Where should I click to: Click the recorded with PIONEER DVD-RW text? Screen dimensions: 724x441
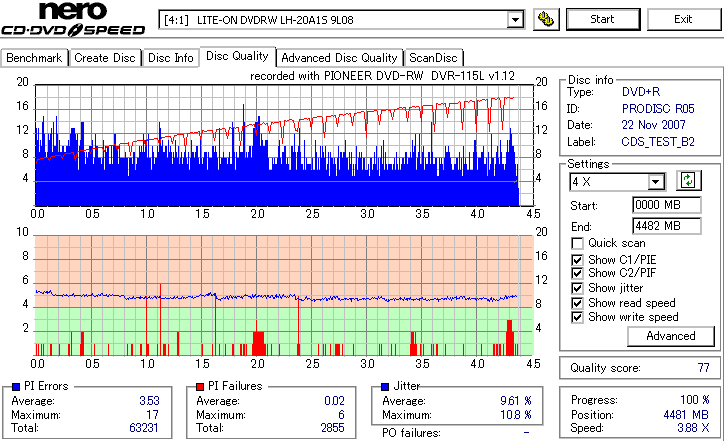tap(382, 76)
